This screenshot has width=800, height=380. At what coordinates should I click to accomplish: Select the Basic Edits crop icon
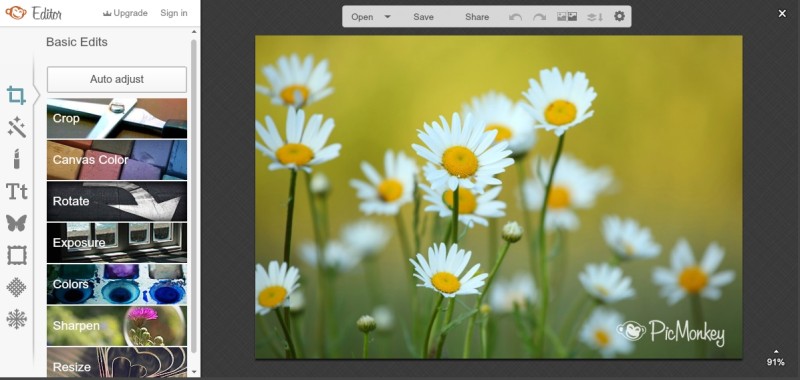pos(16,95)
